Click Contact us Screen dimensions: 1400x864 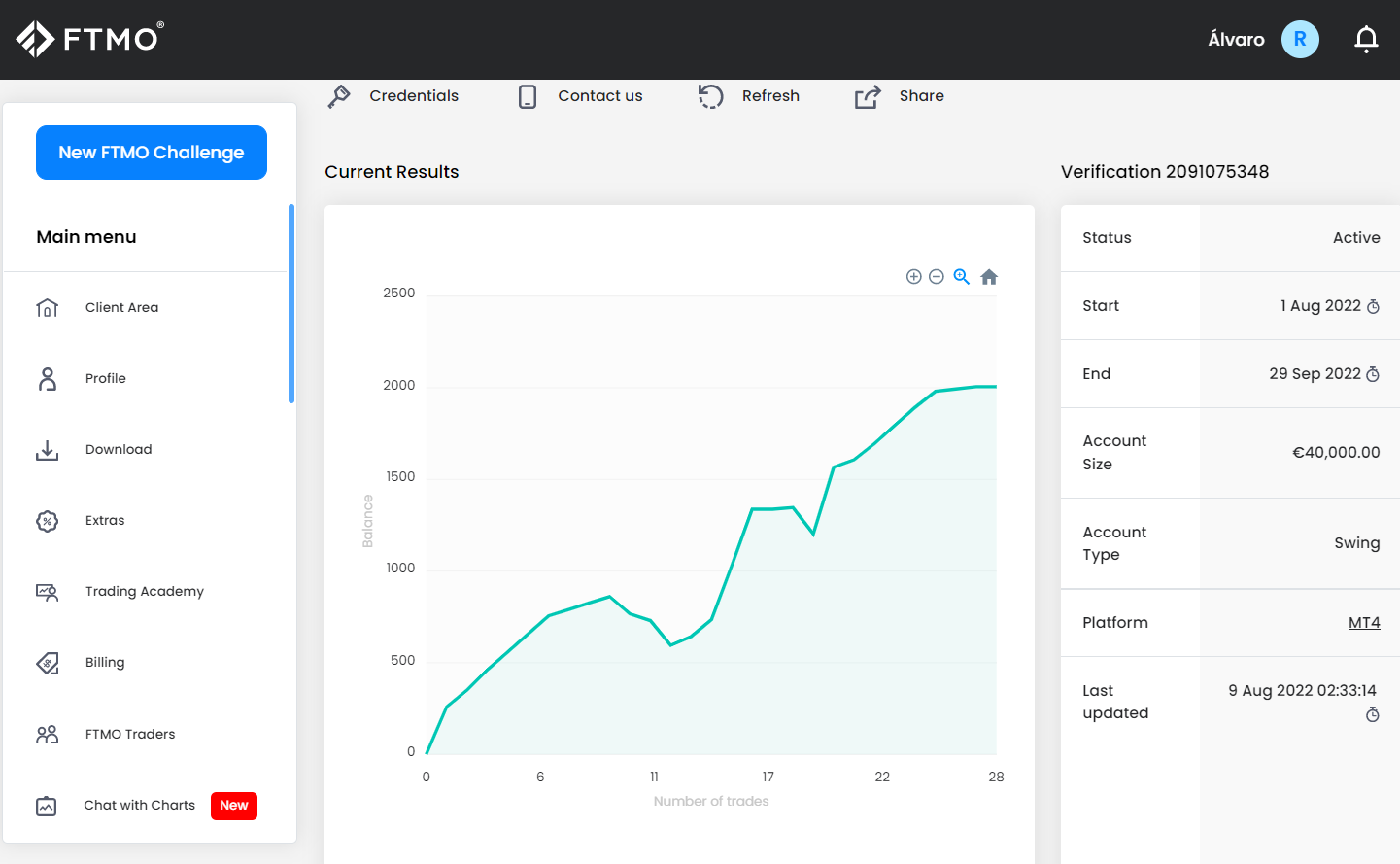click(x=581, y=96)
